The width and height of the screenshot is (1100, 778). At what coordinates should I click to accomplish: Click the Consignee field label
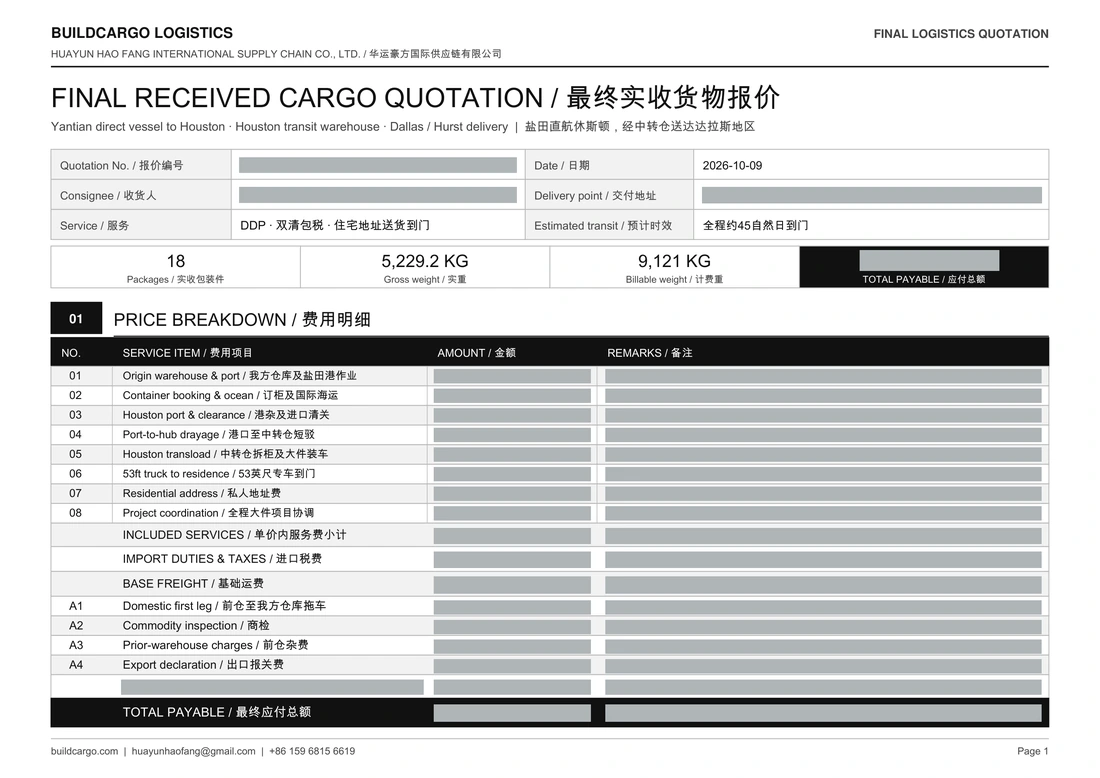tap(108, 196)
